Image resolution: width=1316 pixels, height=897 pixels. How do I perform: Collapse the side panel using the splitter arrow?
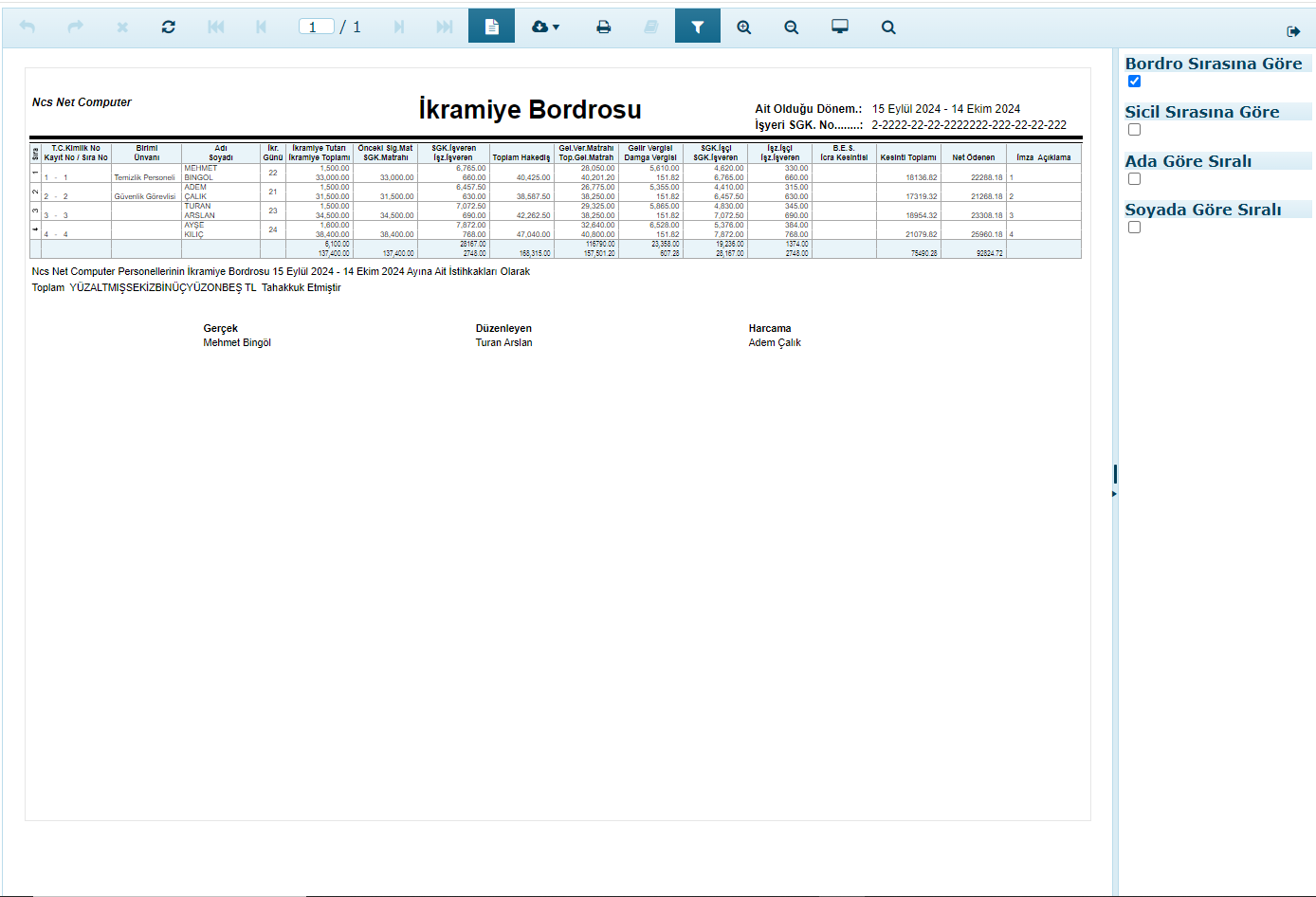tap(1114, 493)
